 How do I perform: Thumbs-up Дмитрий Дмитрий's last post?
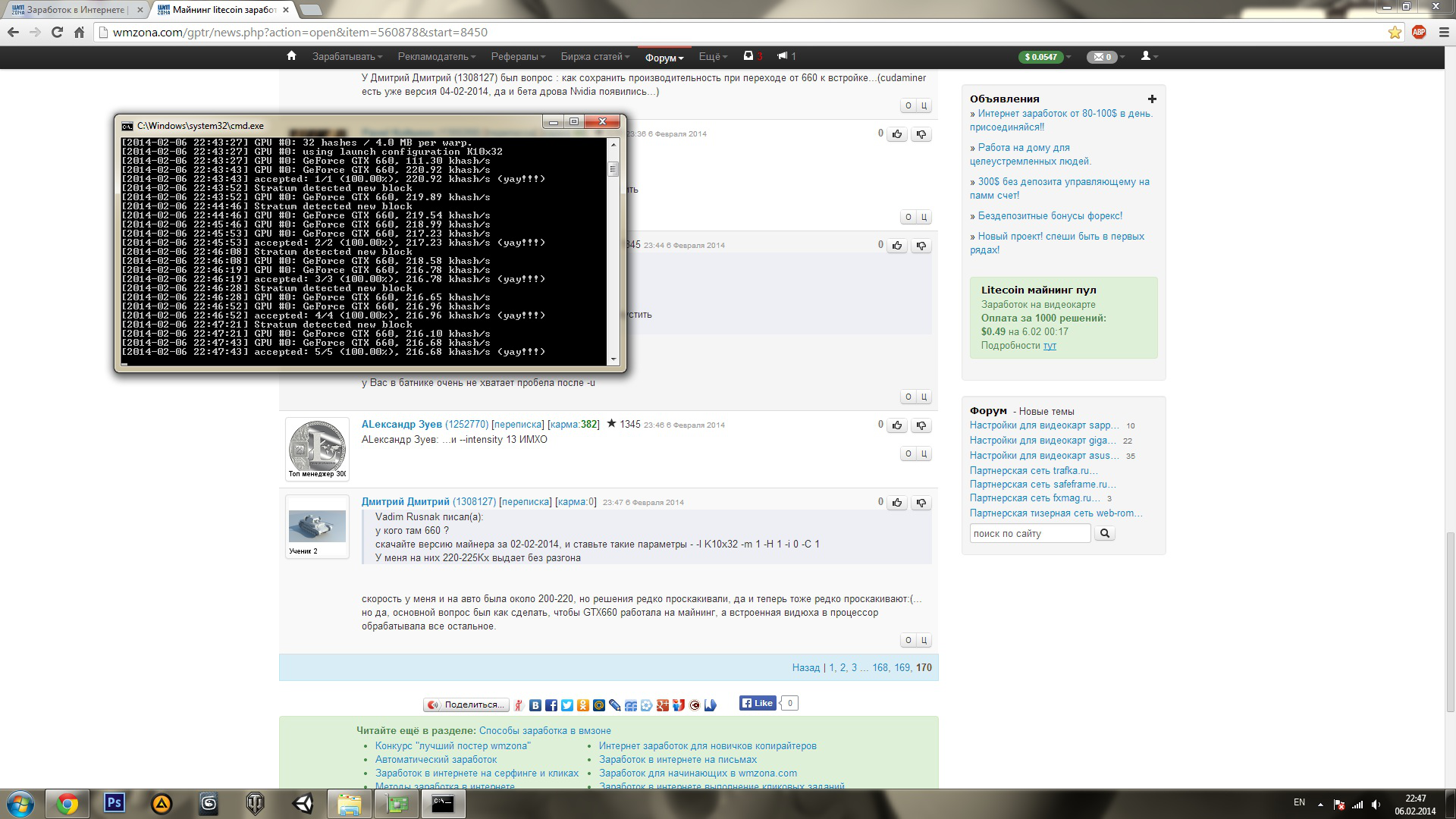[898, 502]
